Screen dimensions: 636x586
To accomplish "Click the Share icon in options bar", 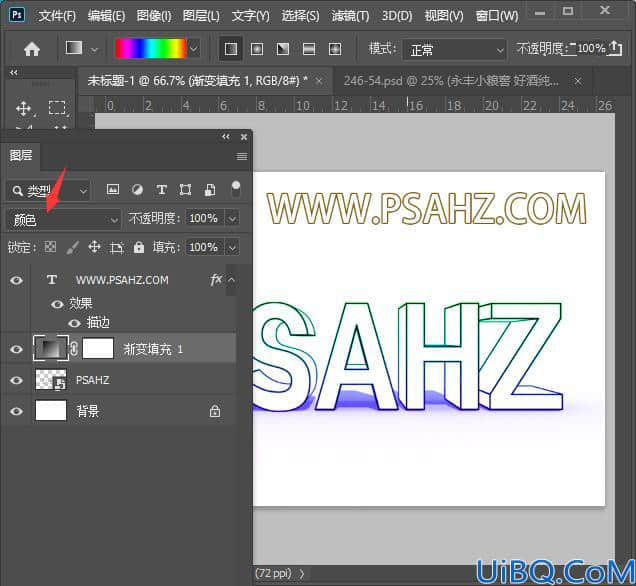I will 616,48.
